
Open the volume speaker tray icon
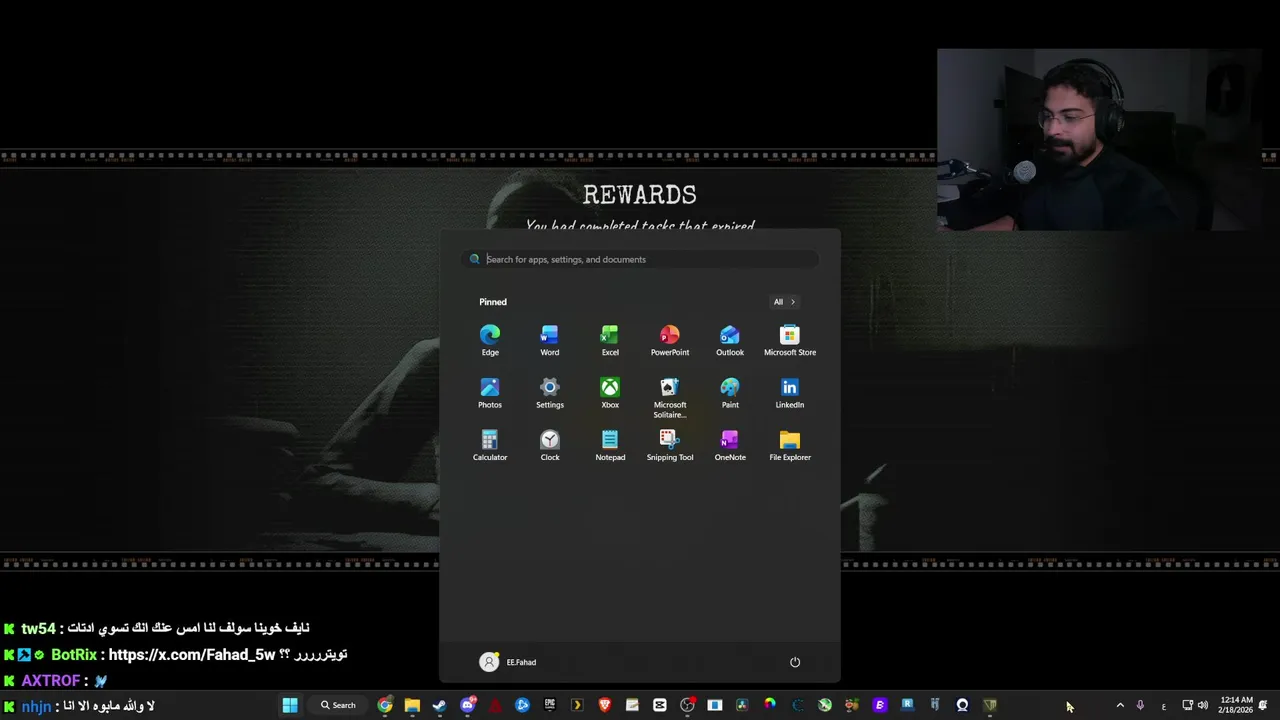[1202, 705]
